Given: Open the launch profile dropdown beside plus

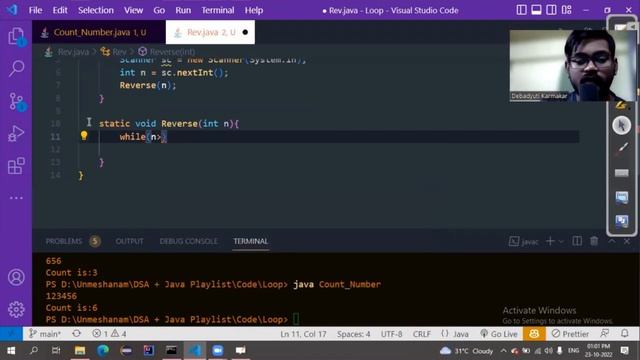Looking at the screenshot, I should [x=561, y=242].
